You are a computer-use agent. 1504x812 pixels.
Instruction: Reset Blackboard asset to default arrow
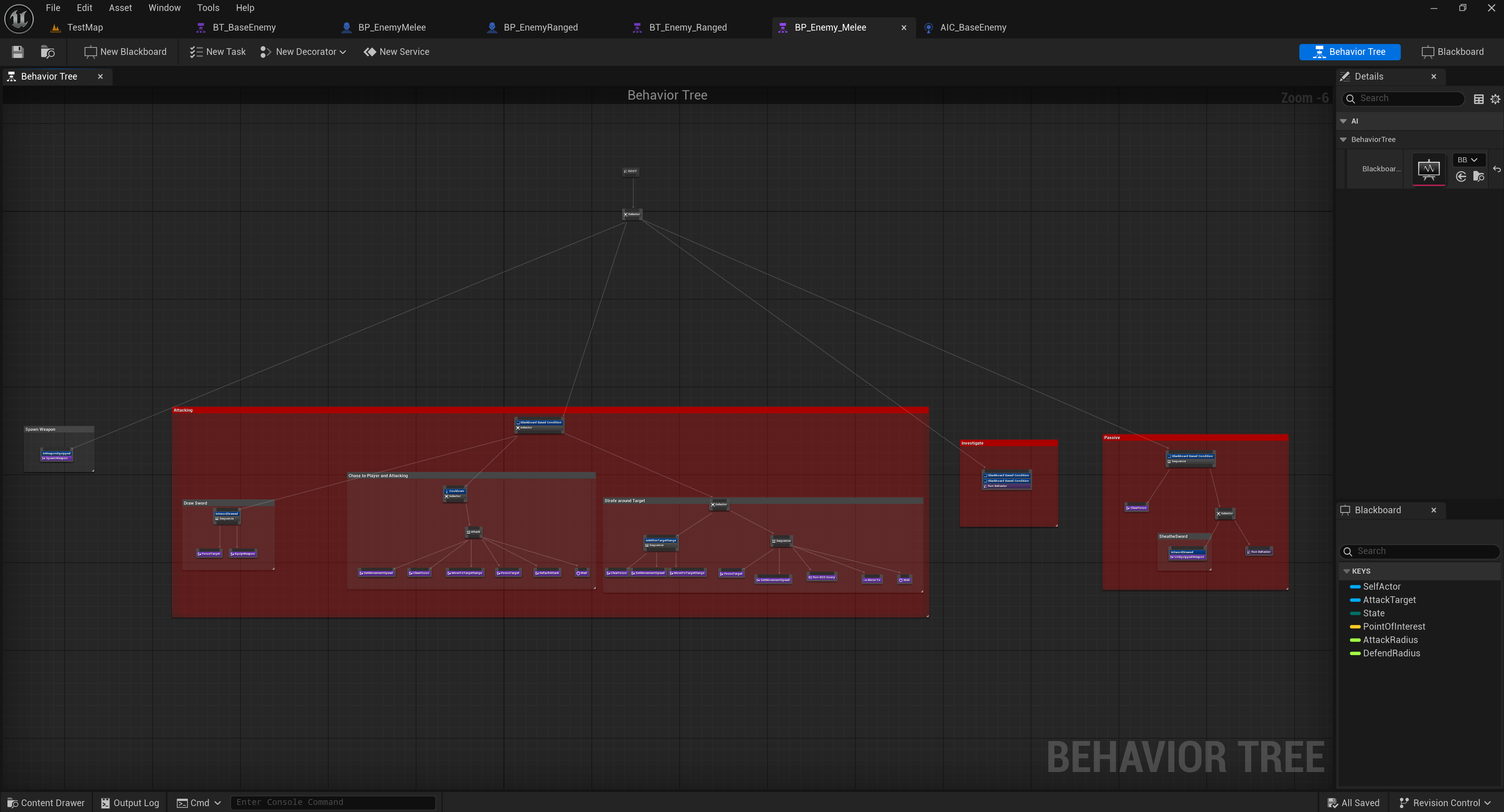tap(1497, 169)
